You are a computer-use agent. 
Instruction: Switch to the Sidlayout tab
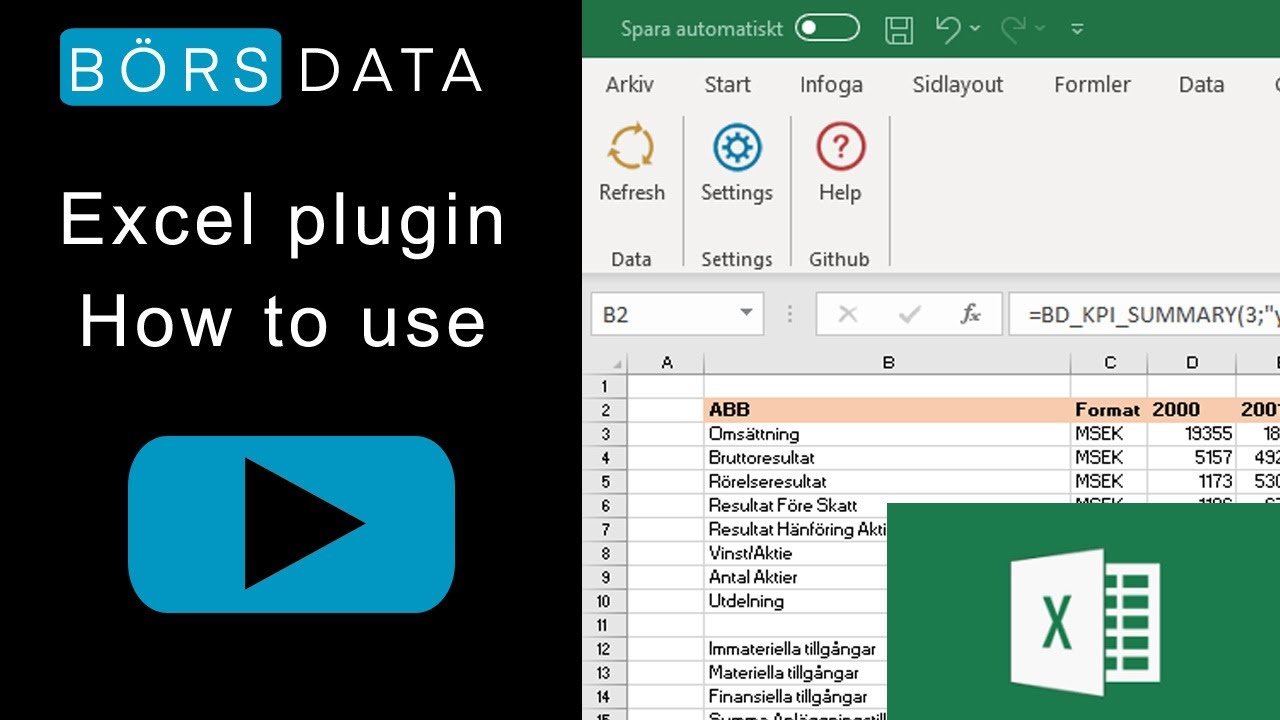click(957, 85)
